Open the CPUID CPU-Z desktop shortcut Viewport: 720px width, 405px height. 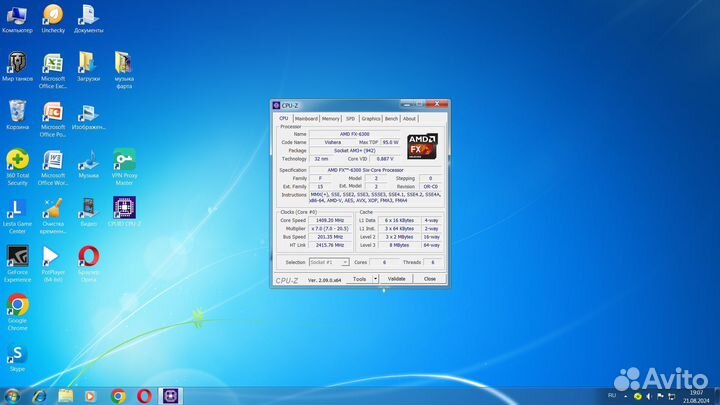click(124, 208)
